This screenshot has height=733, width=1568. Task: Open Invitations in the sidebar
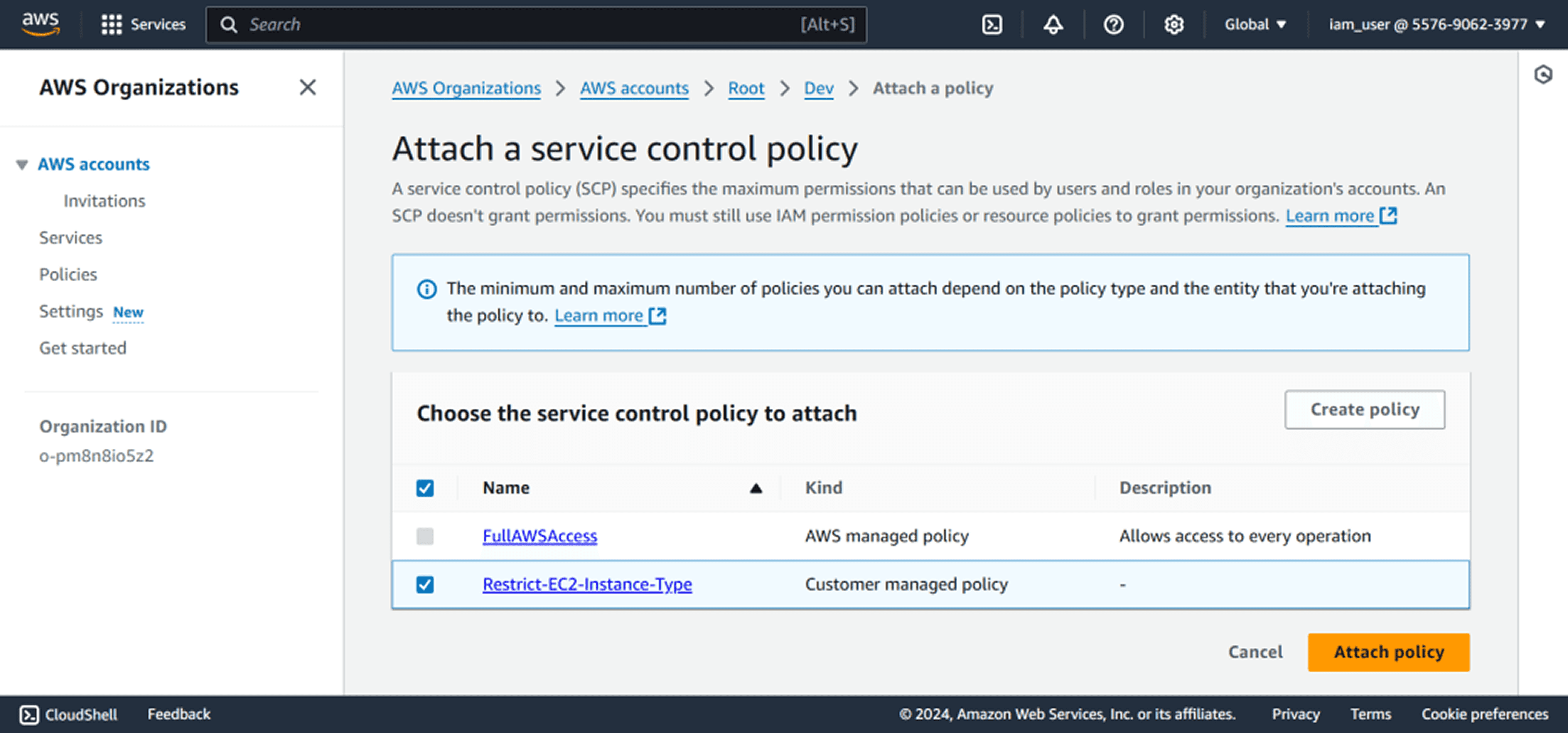pos(104,201)
